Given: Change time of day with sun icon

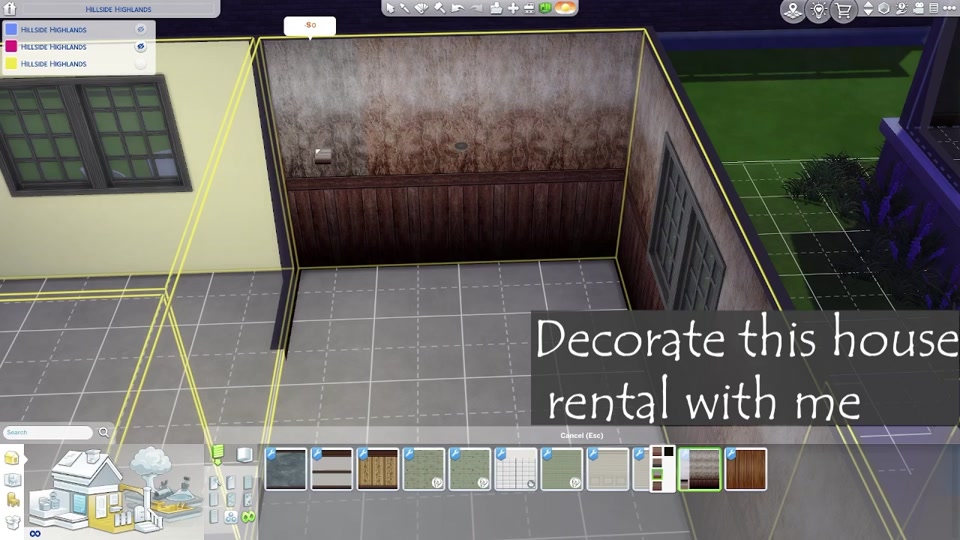Looking at the screenshot, I should coord(564,8).
